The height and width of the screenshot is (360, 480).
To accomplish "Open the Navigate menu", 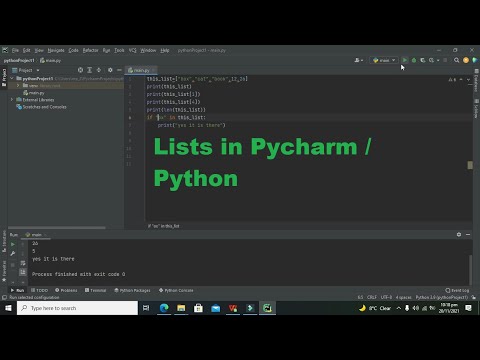I will tap(56, 50).
